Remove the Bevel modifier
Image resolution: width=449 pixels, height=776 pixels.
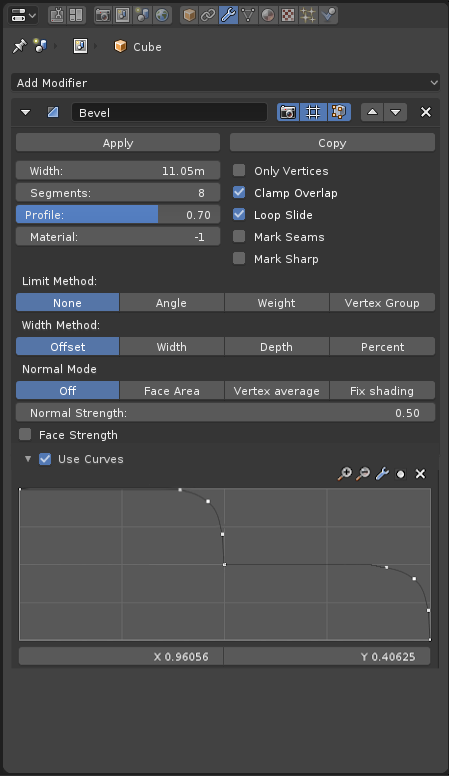[x=426, y=112]
